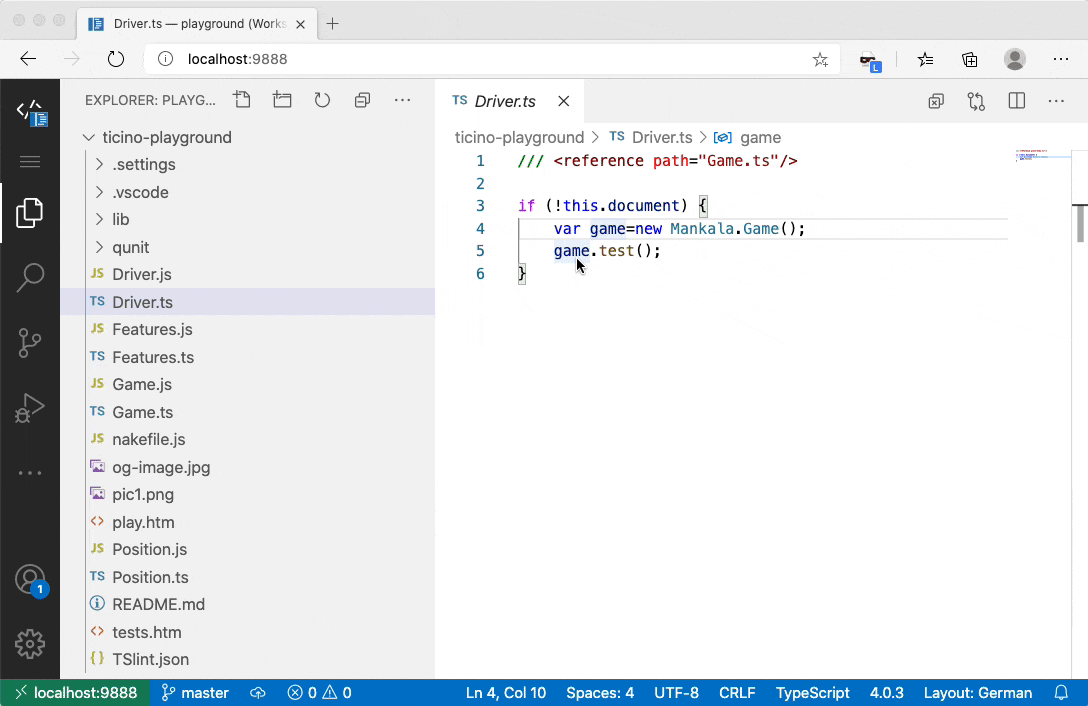Screen dimensions: 1088x706
Task: Create a new folder in the Explorer
Action: click(282, 100)
